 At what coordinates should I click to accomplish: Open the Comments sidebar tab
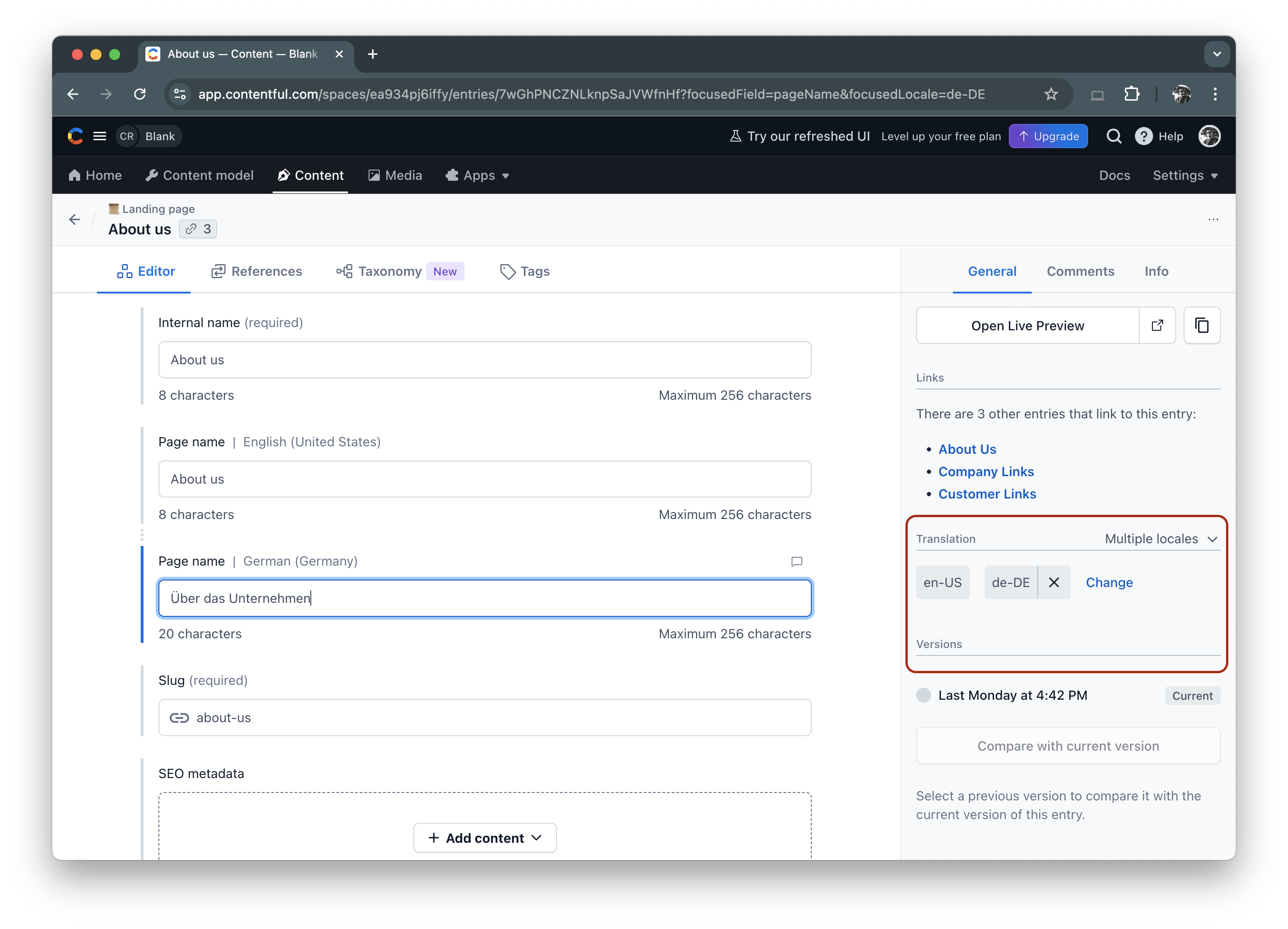pos(1080,272)
